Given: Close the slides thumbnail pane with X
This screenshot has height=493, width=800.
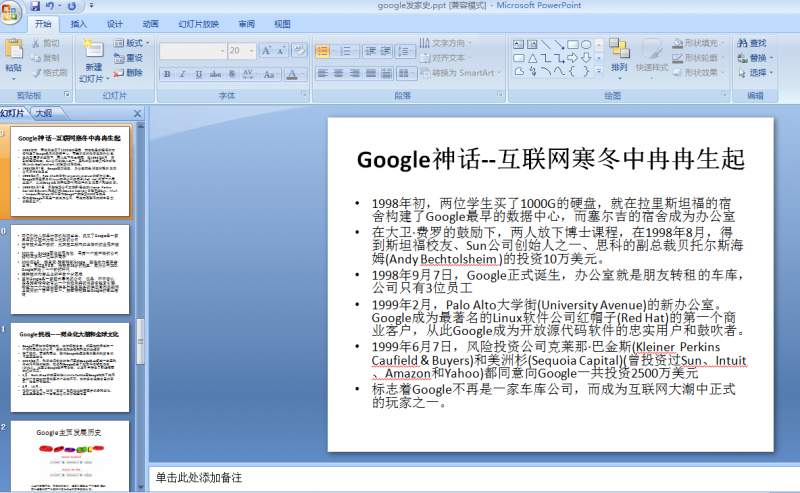Looking at the screenshot, I should (137, 114).
